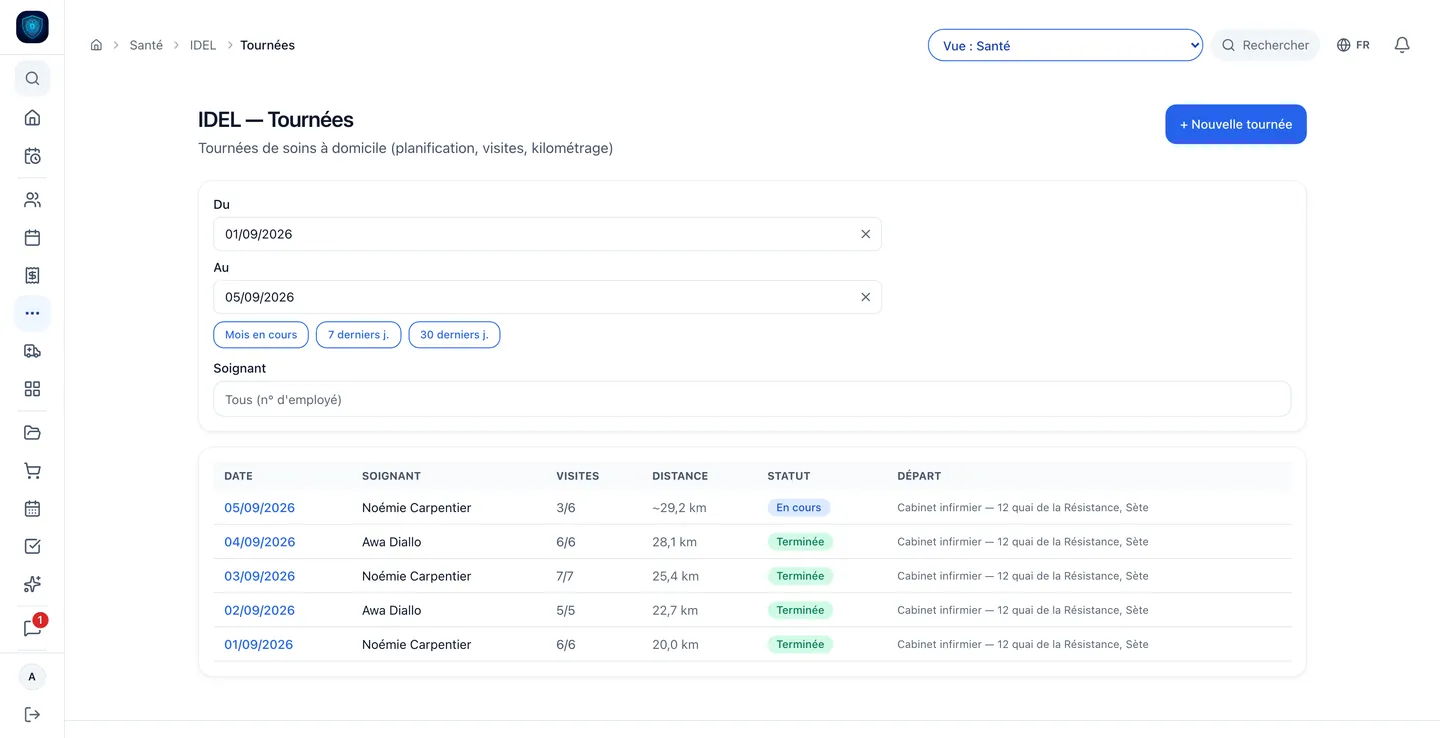
Task: Clear the Du date field
Action: 865,234
